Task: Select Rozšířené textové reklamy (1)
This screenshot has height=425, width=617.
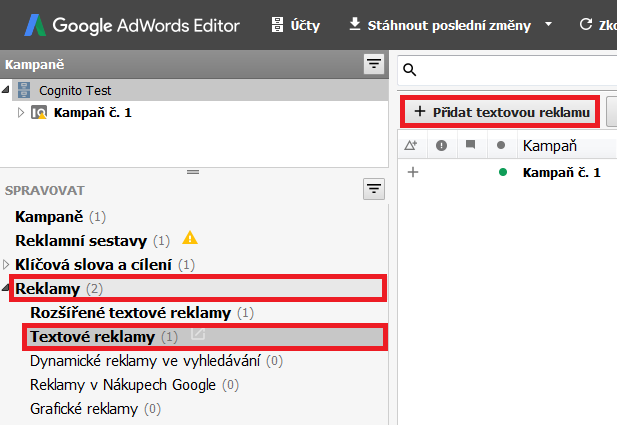Action: pos(142,313)
